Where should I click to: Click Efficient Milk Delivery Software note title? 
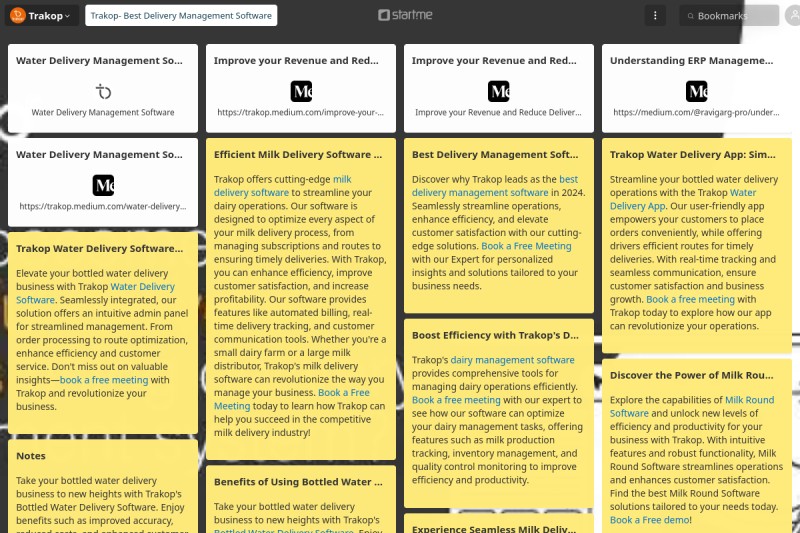click(298, 155)
